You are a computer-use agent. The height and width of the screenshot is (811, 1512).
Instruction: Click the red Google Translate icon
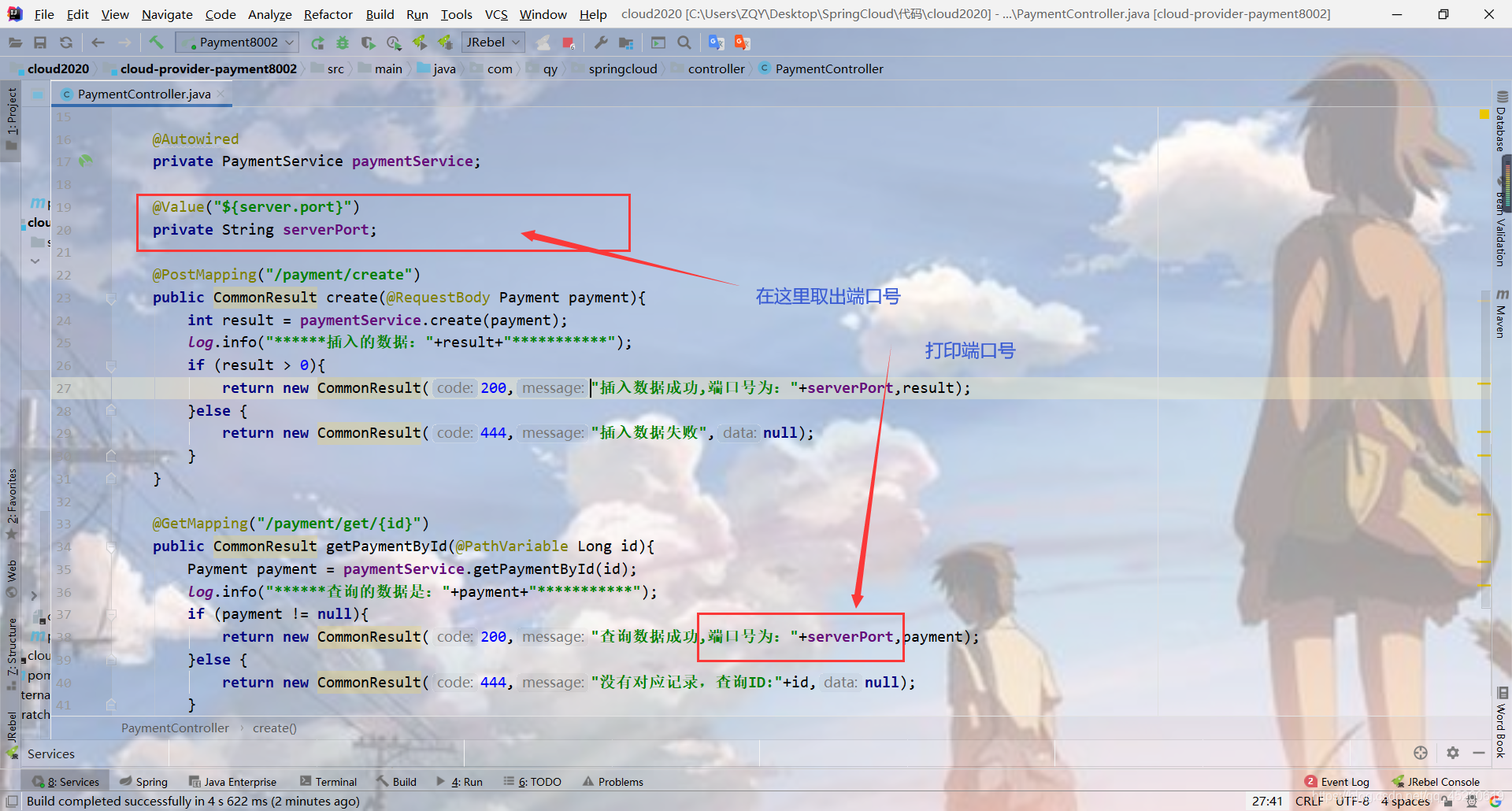742,43
